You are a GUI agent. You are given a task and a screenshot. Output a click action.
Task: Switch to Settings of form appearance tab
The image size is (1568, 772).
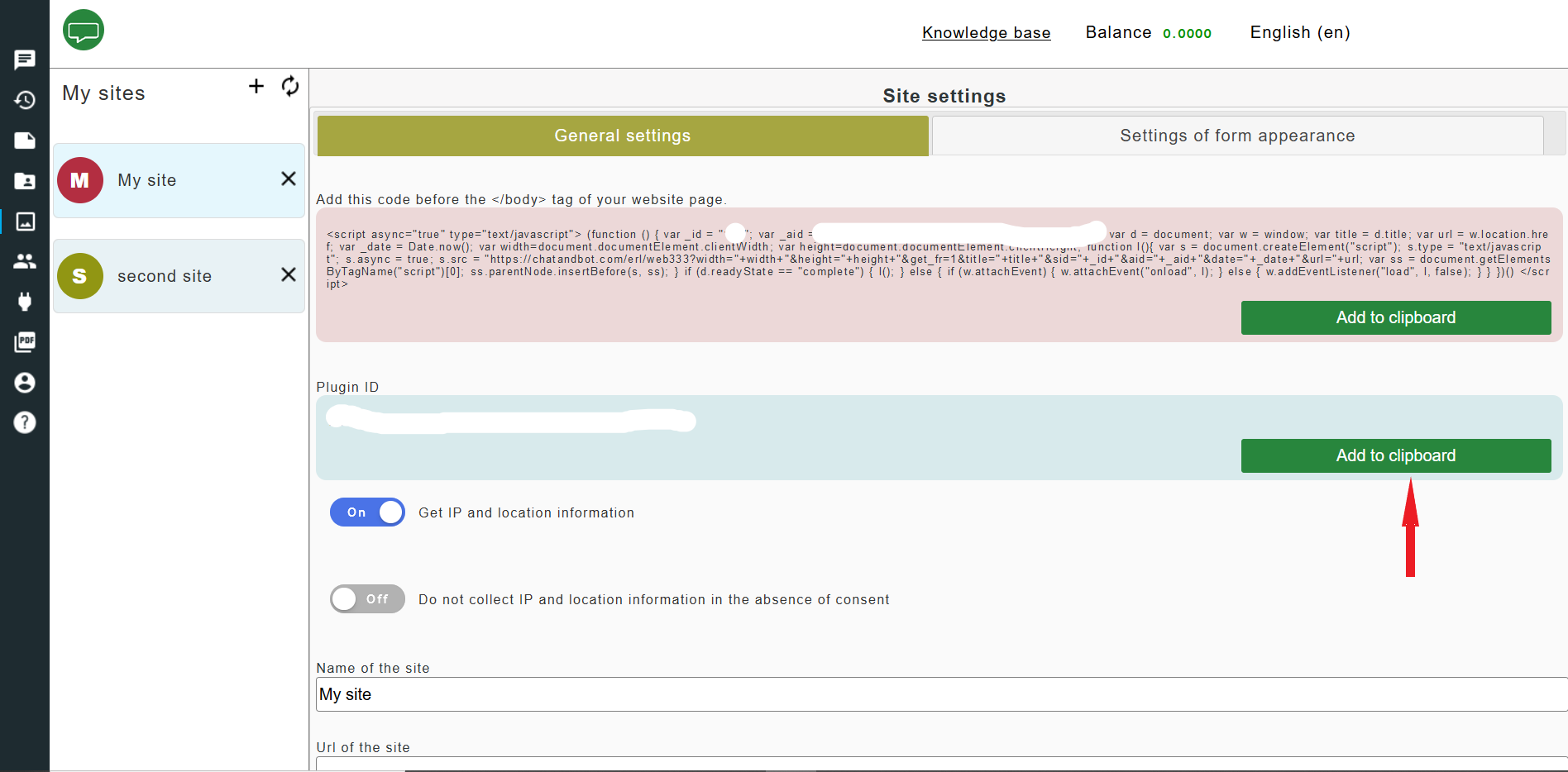pos(1237,136)
